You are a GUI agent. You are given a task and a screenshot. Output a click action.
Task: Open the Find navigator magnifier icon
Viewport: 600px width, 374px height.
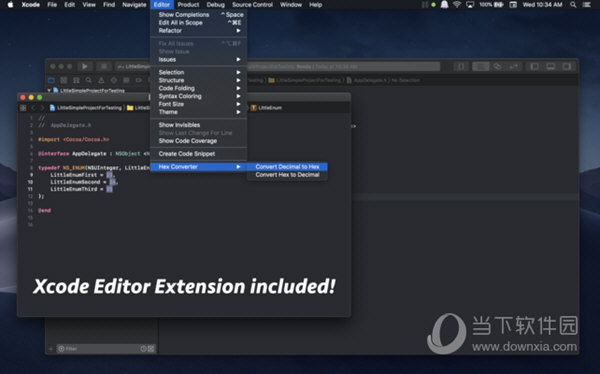pos(89,80)
